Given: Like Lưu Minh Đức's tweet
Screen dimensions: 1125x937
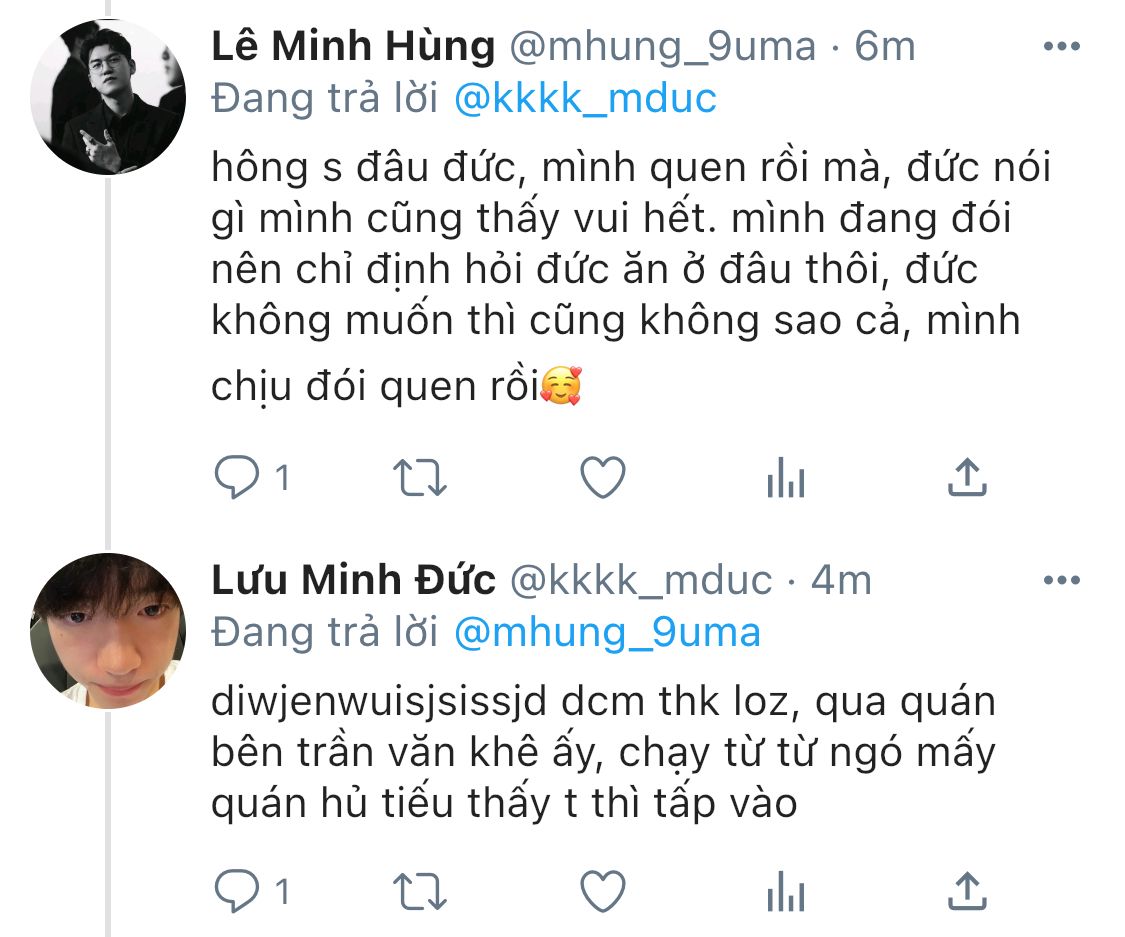Looking at the screenshot, I should (603, 891).
